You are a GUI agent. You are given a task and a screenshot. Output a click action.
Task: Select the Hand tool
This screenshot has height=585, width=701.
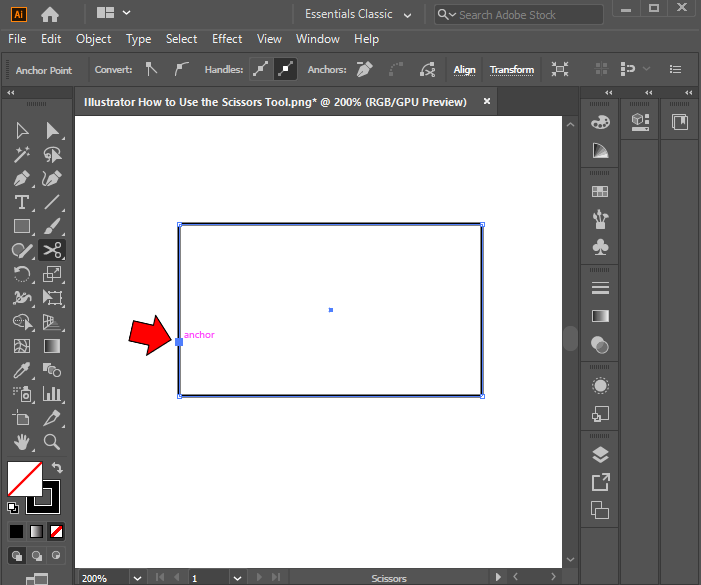point(21,441)
